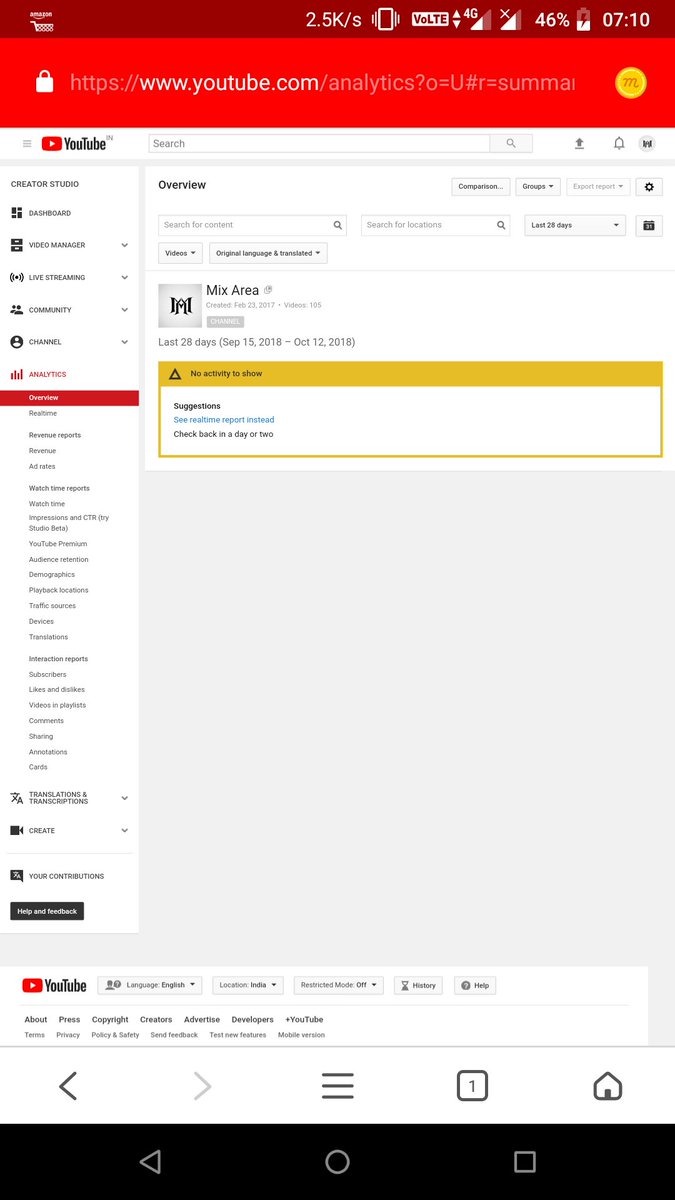Open the Location: India footer dropdown
675x1200 pixels.
(248, 985)
